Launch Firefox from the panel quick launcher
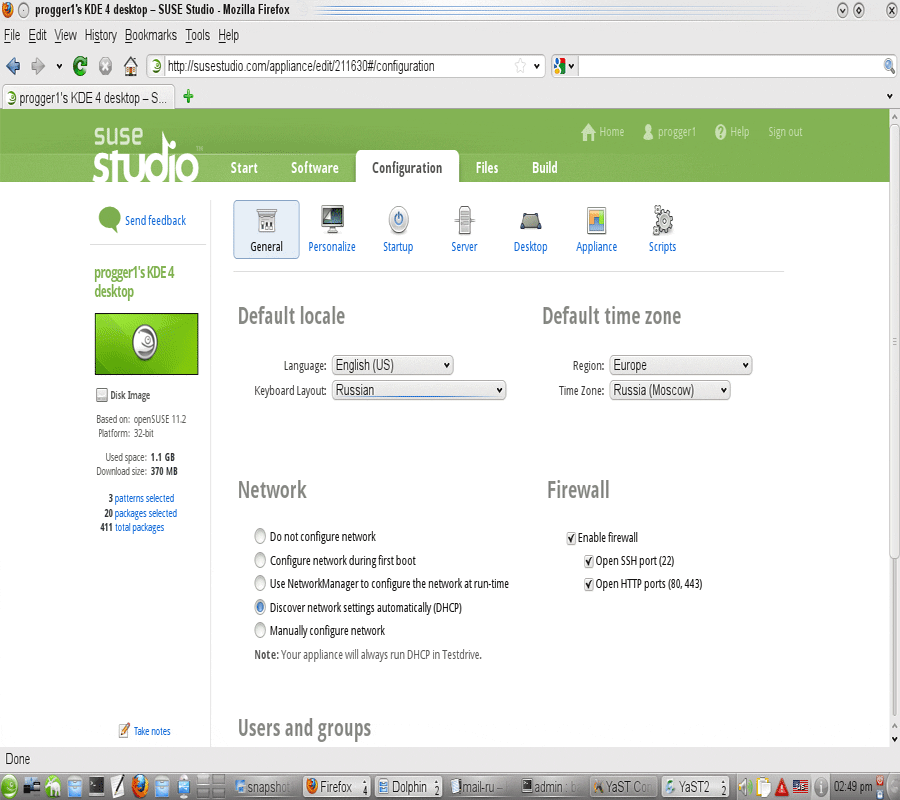The height and width of the screenshot is (800, 900). click(x=139, y=786)
